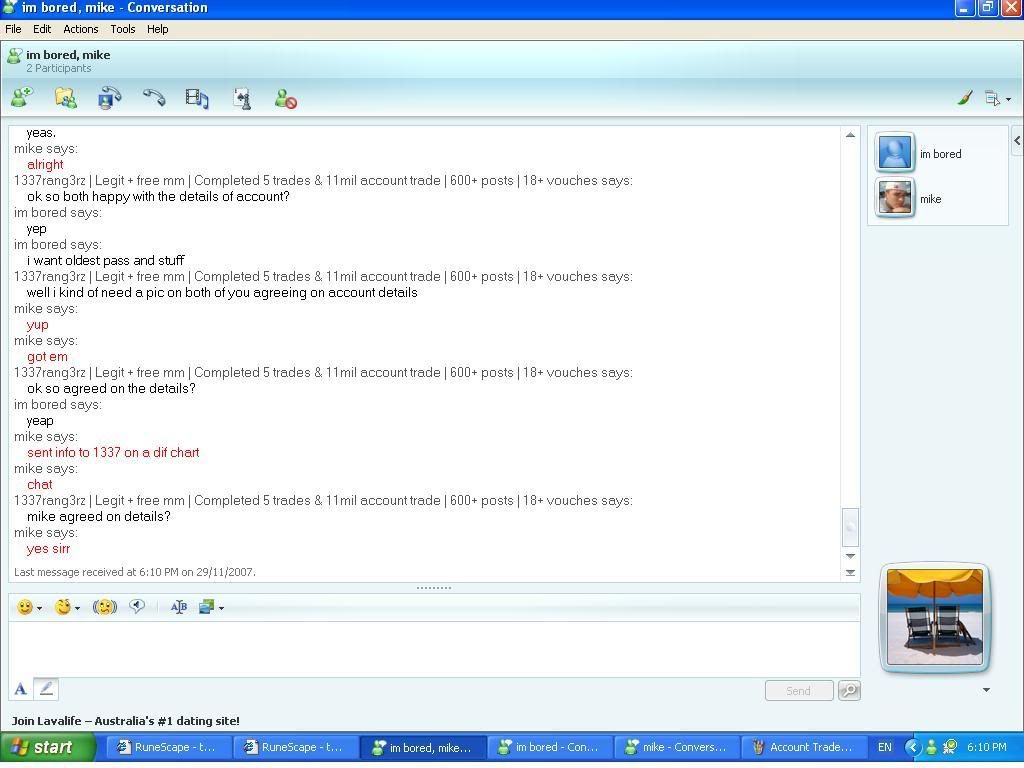This screenshot has height=768, width=1024.
Task: Click the divider grip dots above the emoticon toolbar
Action: point(434,588)
